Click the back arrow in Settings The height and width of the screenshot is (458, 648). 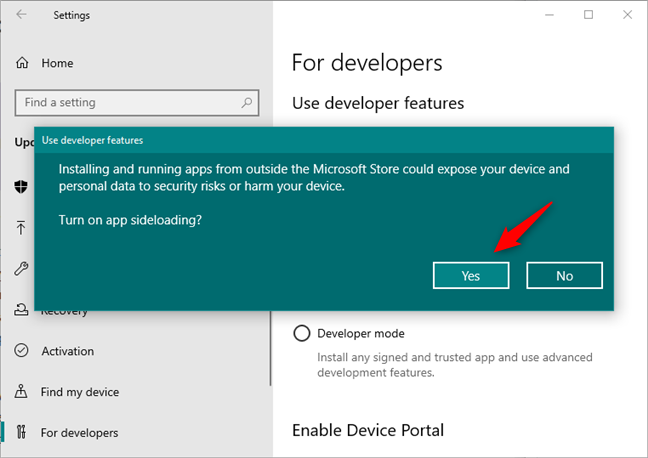click(x=21, y=15)
